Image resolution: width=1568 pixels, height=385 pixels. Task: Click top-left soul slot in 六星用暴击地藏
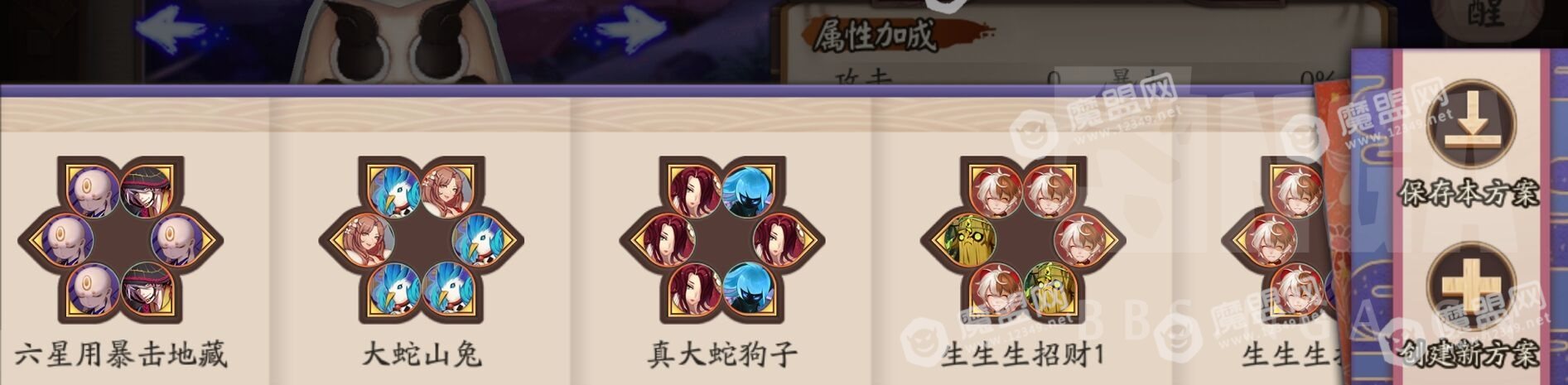pos(91,191)
